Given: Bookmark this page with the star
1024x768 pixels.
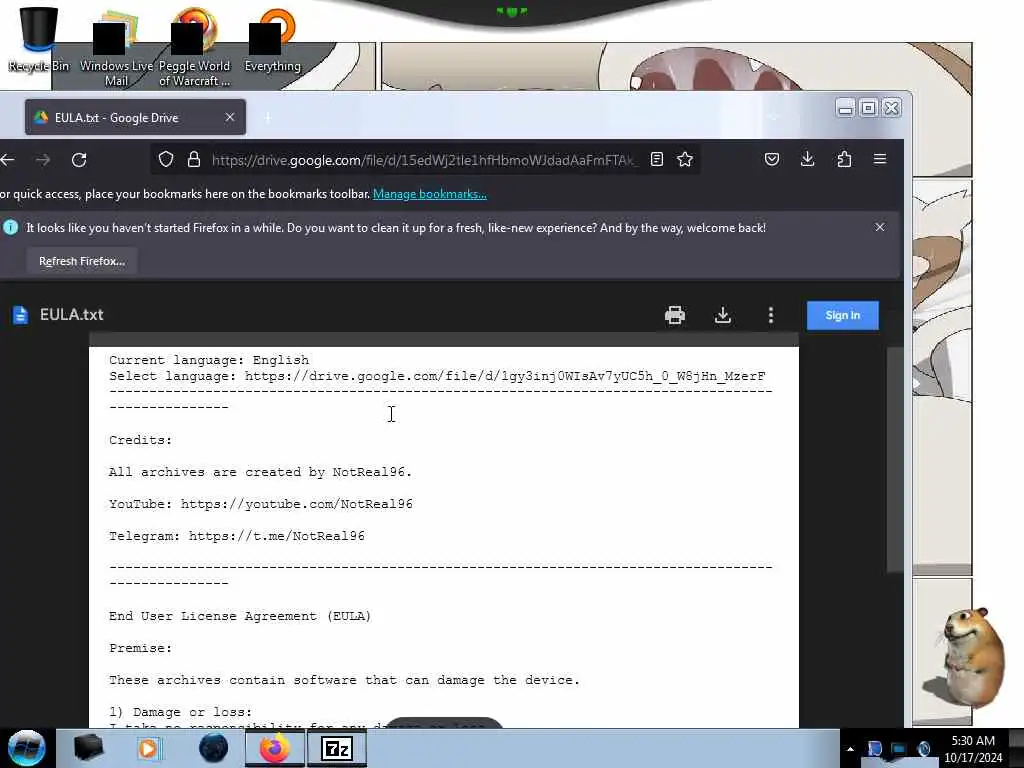Looking at the screenshot, I should coord(685,159).
